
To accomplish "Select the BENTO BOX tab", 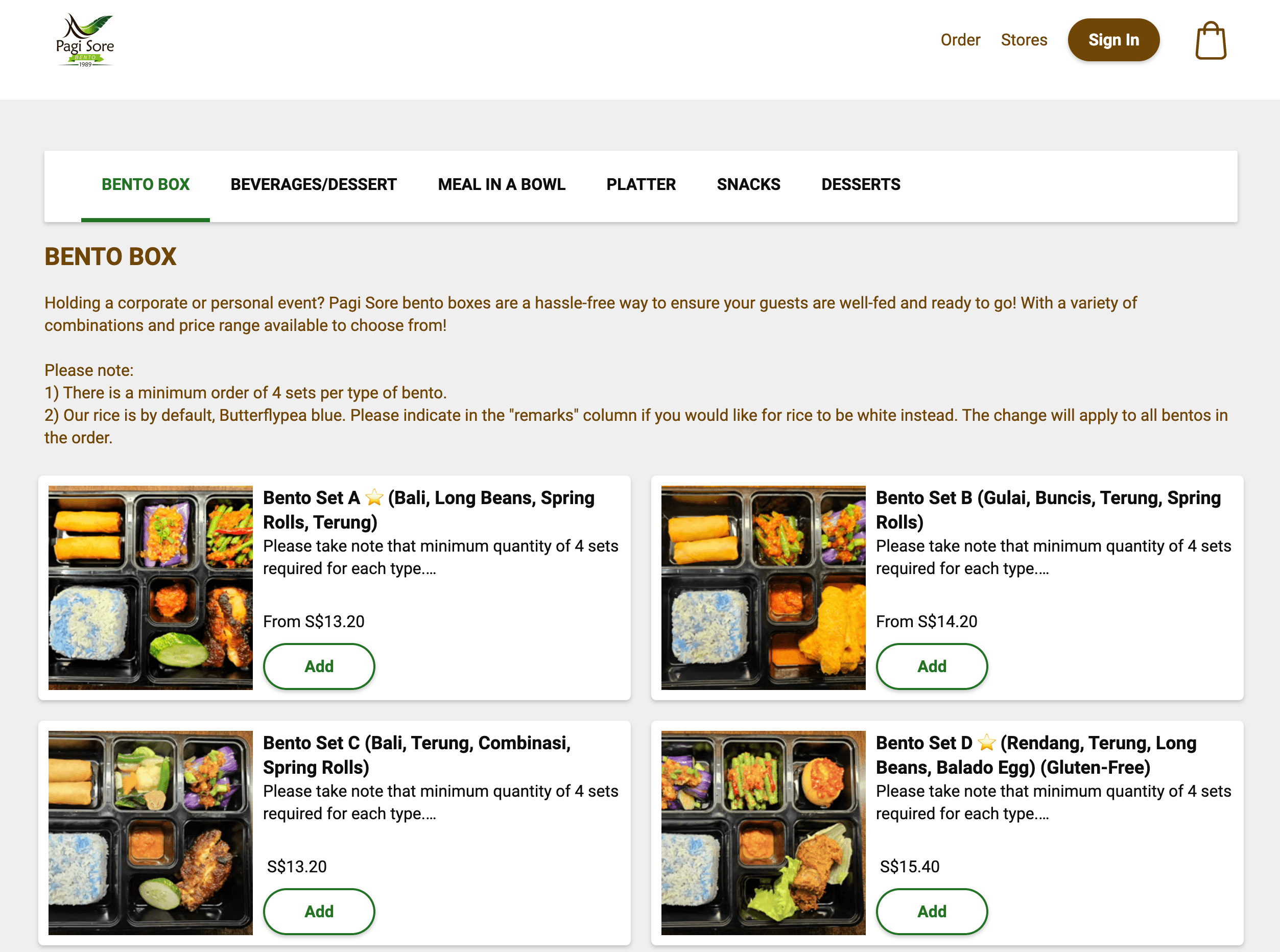I will (x=145, y=184).
